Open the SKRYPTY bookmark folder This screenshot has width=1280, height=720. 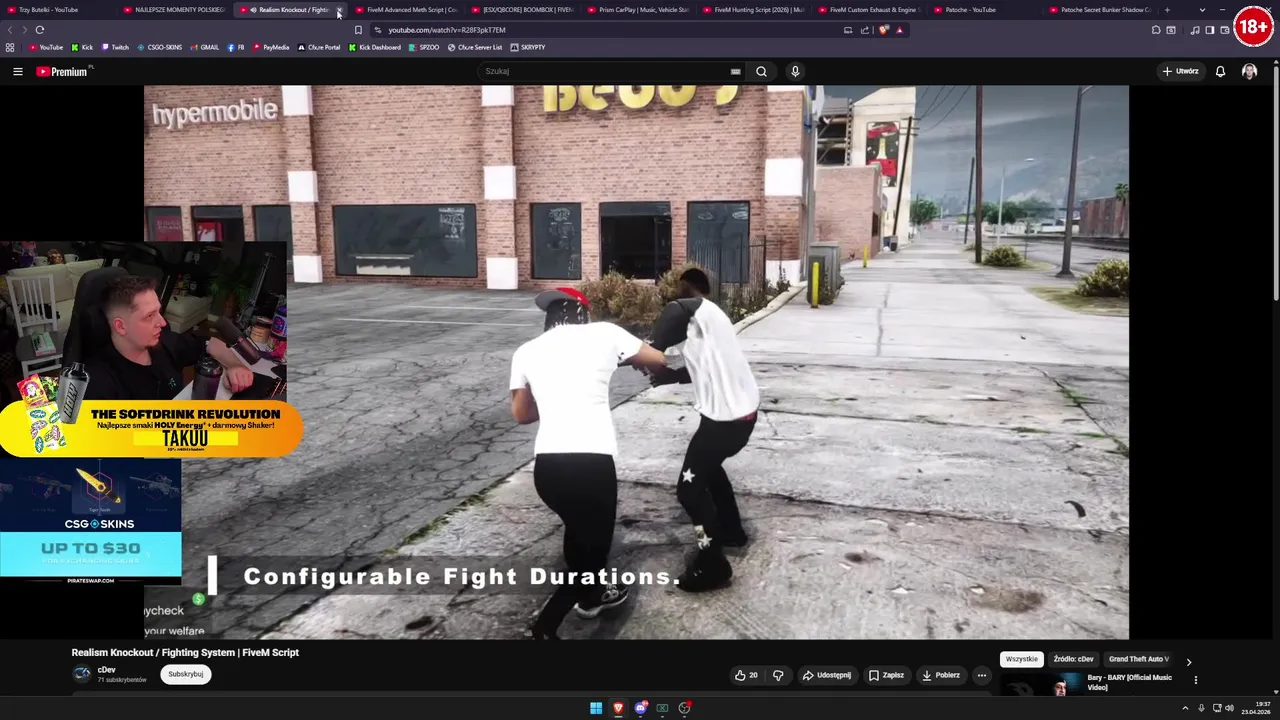527,47
